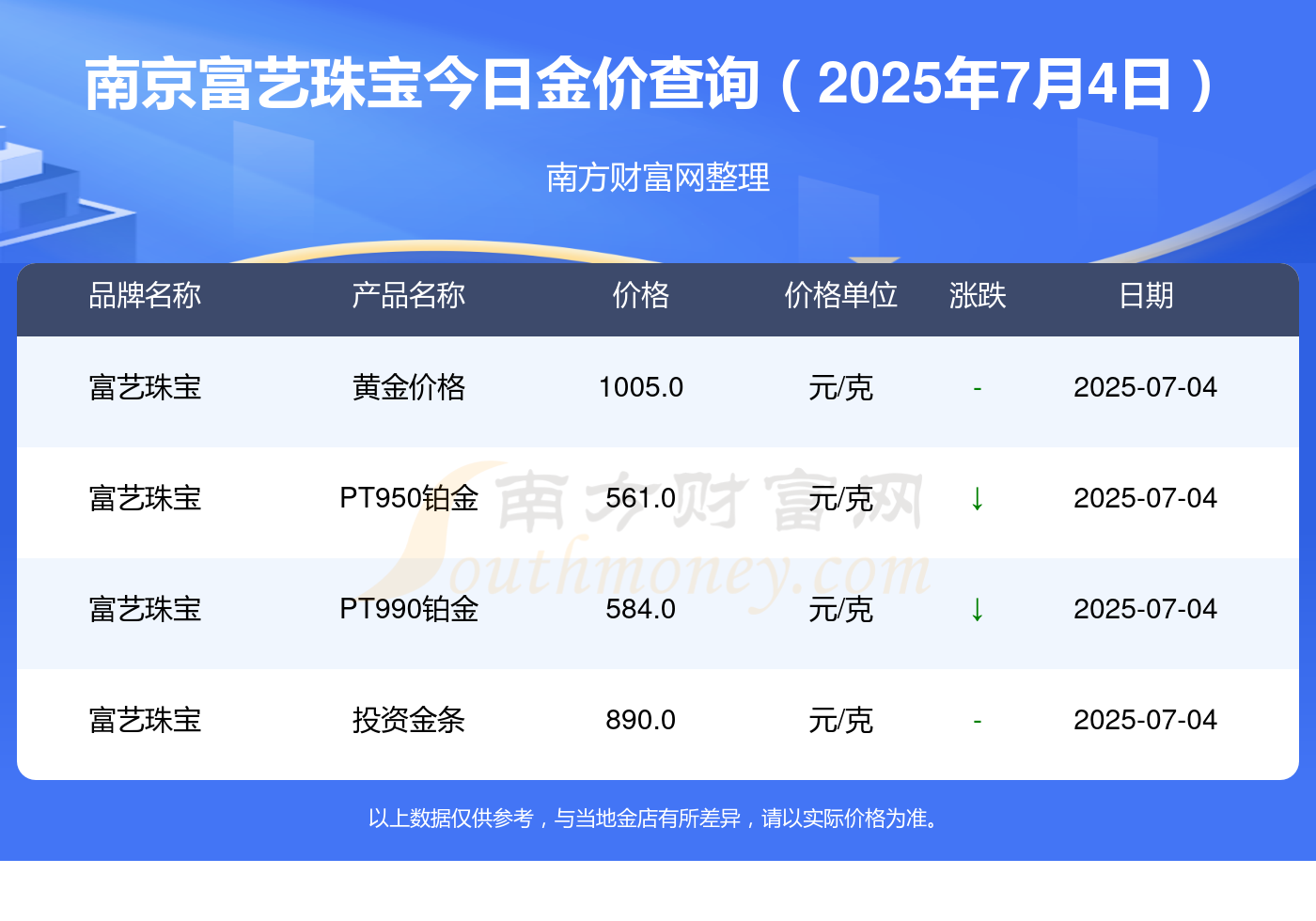1316x921 pixels.
Task: Select the 投资金条 product cell
Action: pyautogui.click(x=409, y=720)
